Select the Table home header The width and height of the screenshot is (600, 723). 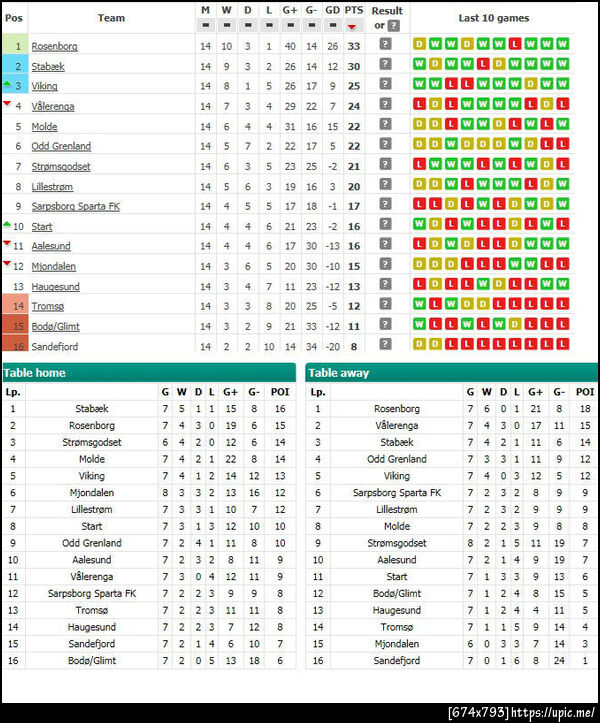tap(150, 373)
